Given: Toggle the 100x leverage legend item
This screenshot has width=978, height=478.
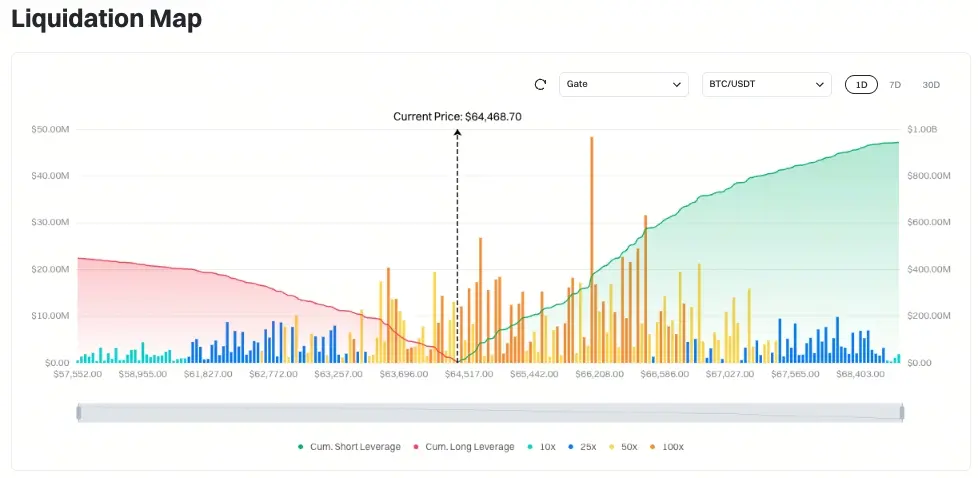Looking at the screenshot, I should point(666,447).
